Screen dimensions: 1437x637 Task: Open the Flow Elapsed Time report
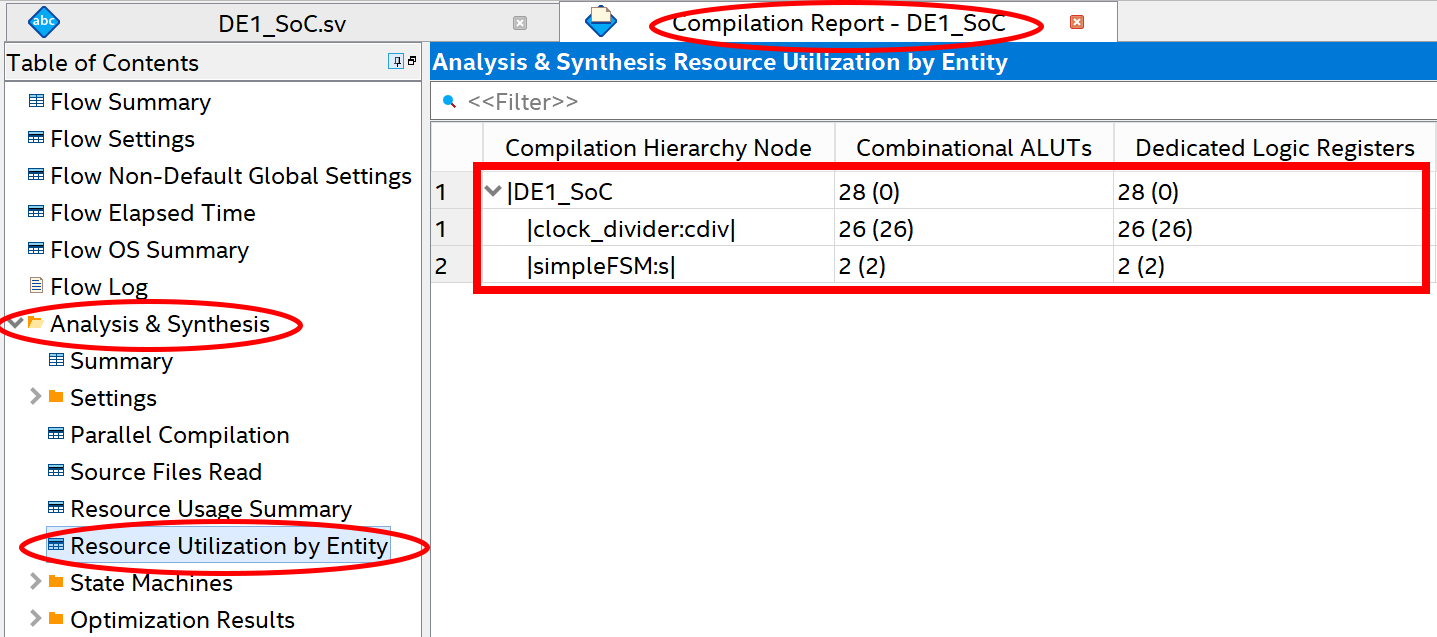coord(153,213)
